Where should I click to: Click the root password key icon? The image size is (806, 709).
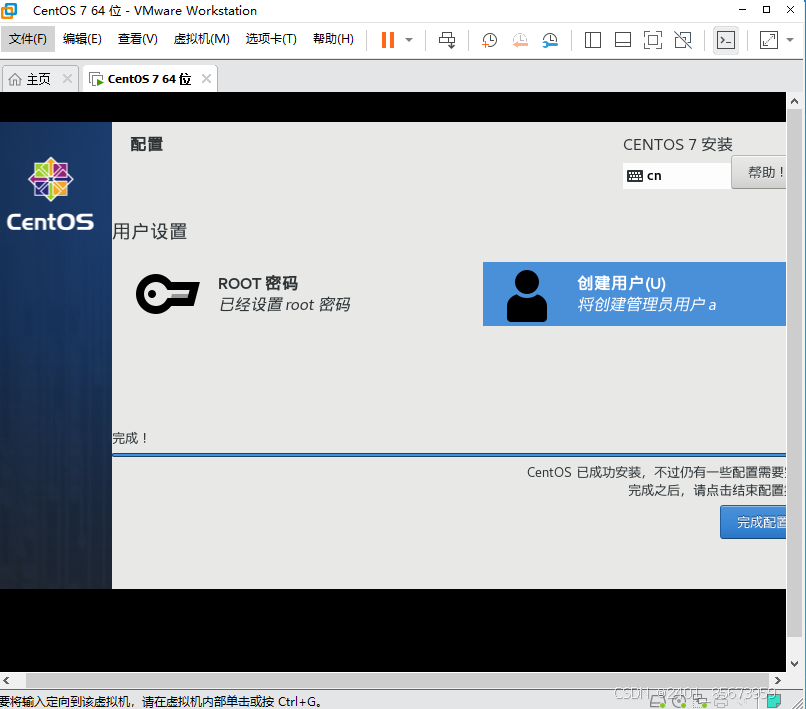click(168, 294)
